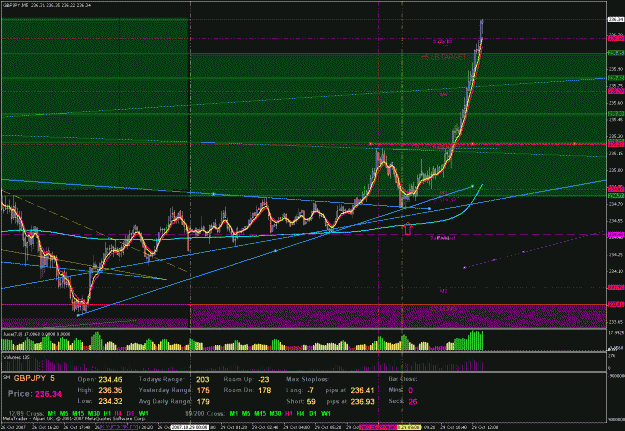Select the Open value 234.46
This screenshot has width=625, height=431.
[x=110, y=380]
